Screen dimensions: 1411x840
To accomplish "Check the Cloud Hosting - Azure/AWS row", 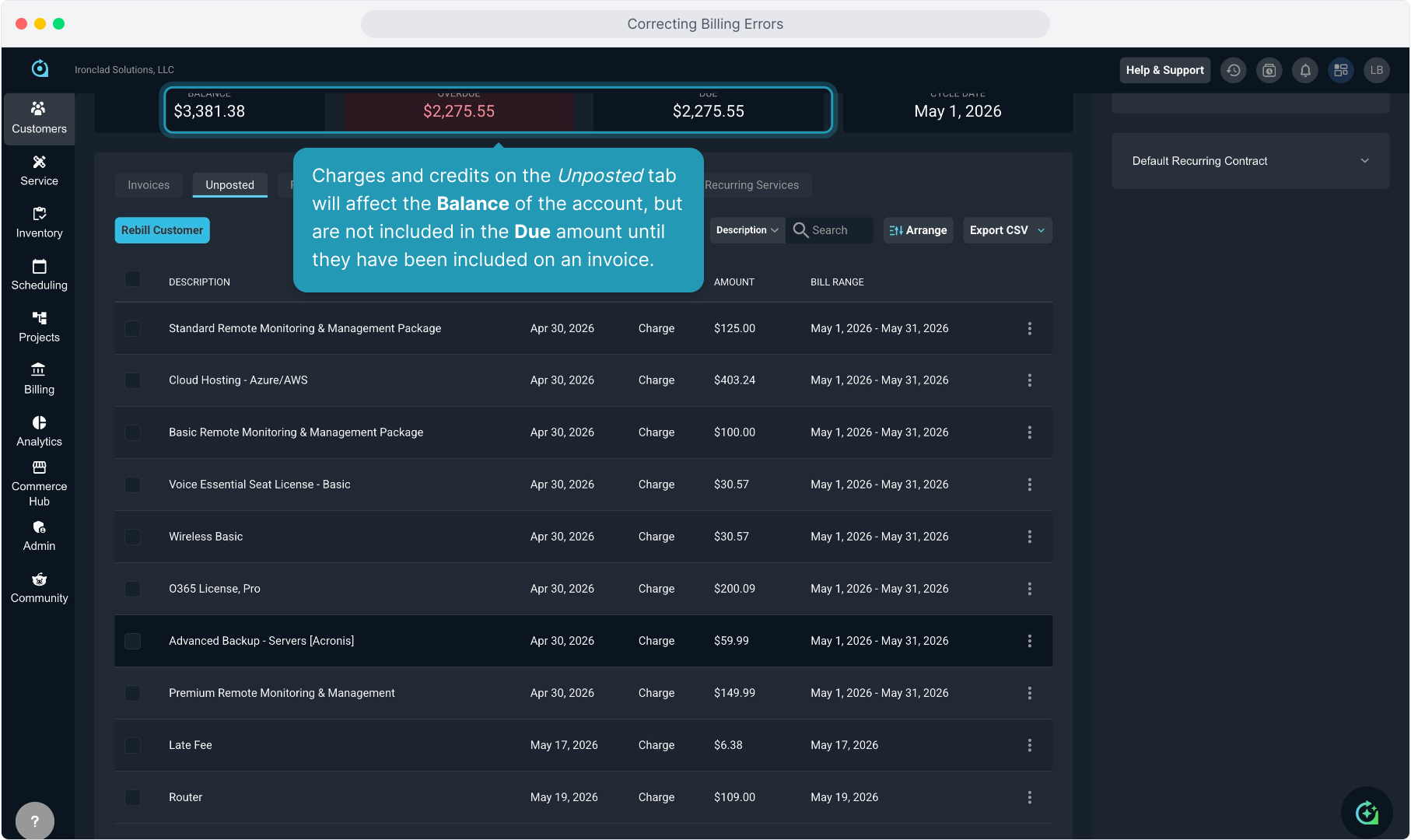I will (133, 380).
